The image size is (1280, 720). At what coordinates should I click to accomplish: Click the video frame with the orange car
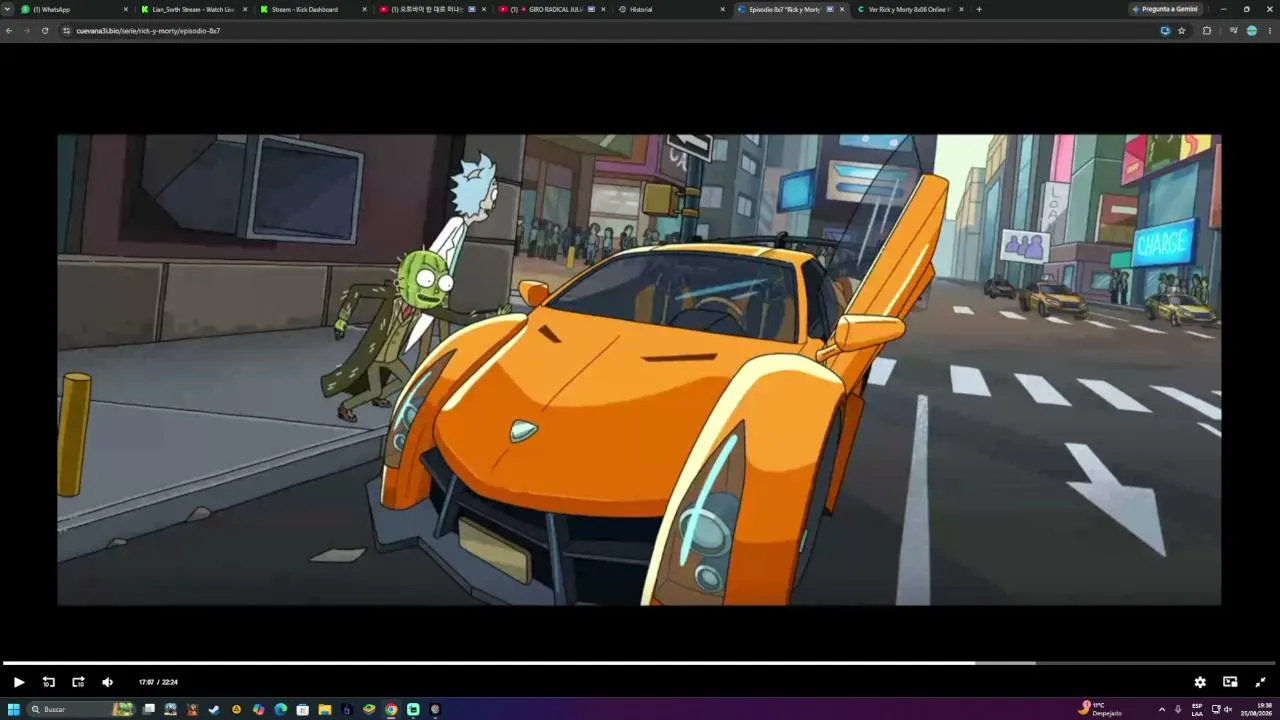tap(639, 370)
